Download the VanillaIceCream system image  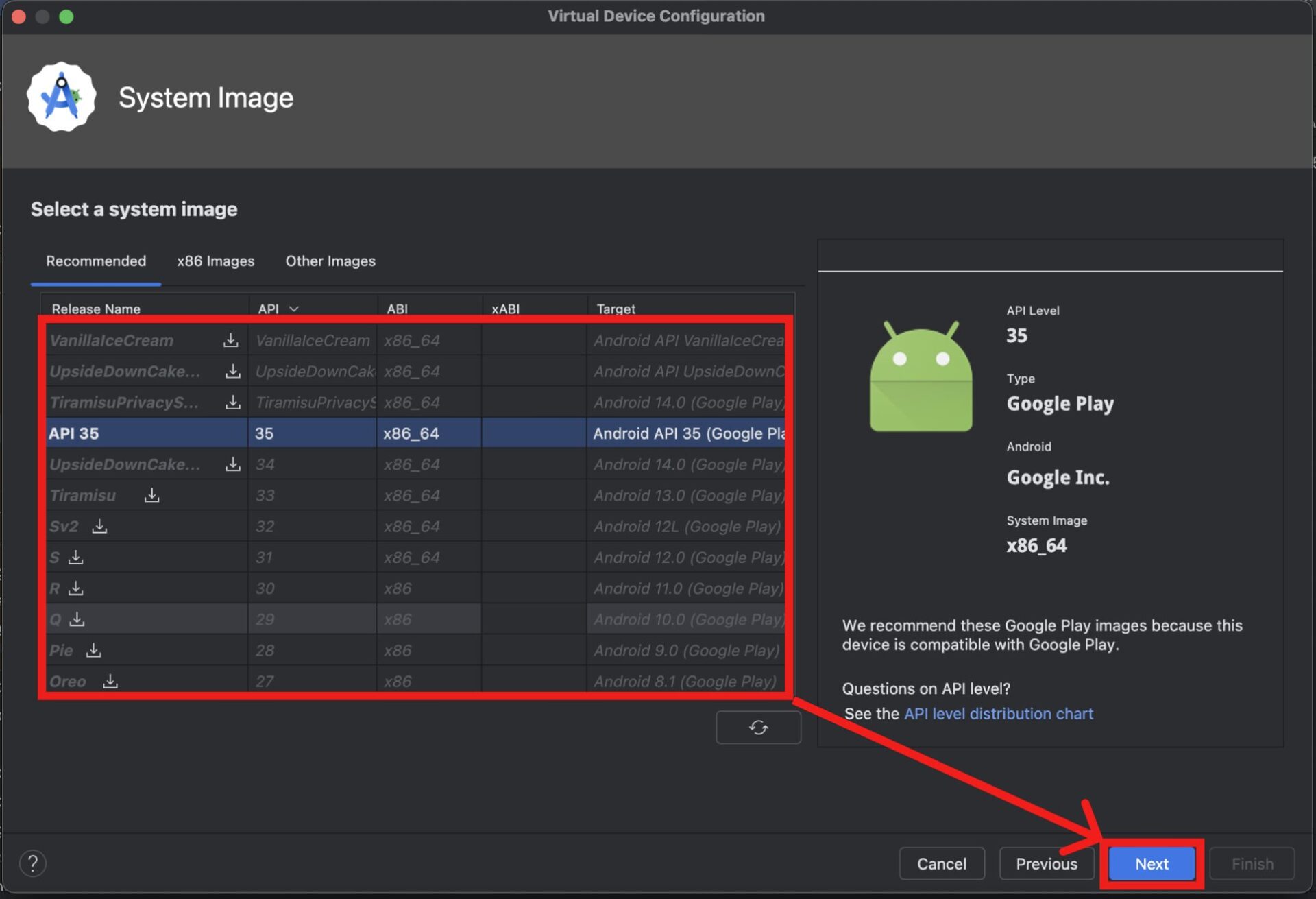pyautogui.click(x=231, y=340)
